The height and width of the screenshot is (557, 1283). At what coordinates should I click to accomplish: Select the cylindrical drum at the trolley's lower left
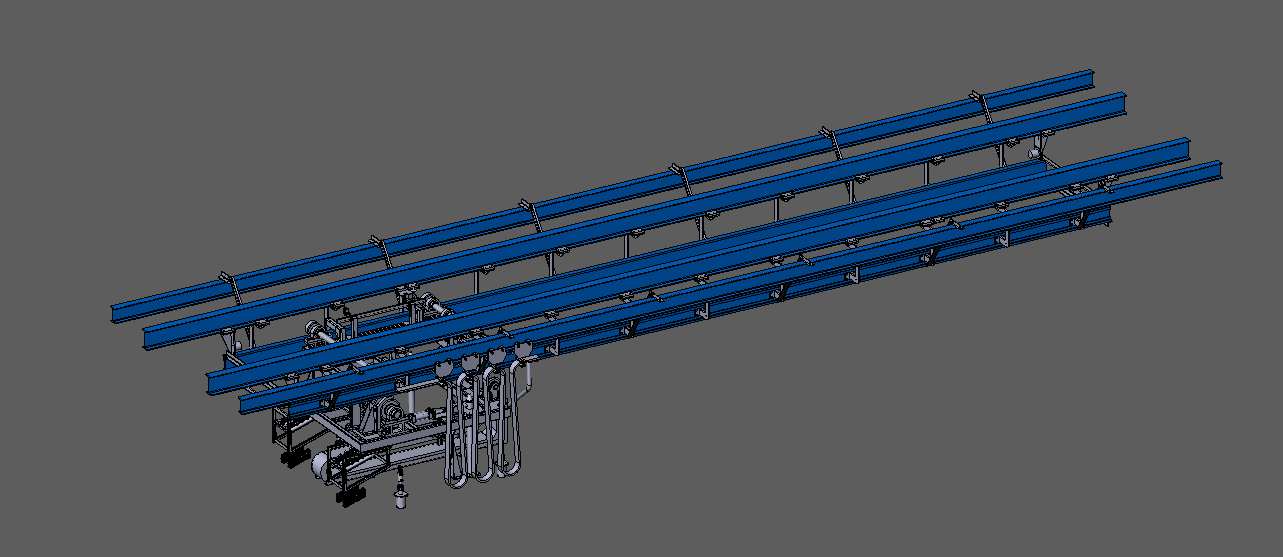[x=323, y=466]
